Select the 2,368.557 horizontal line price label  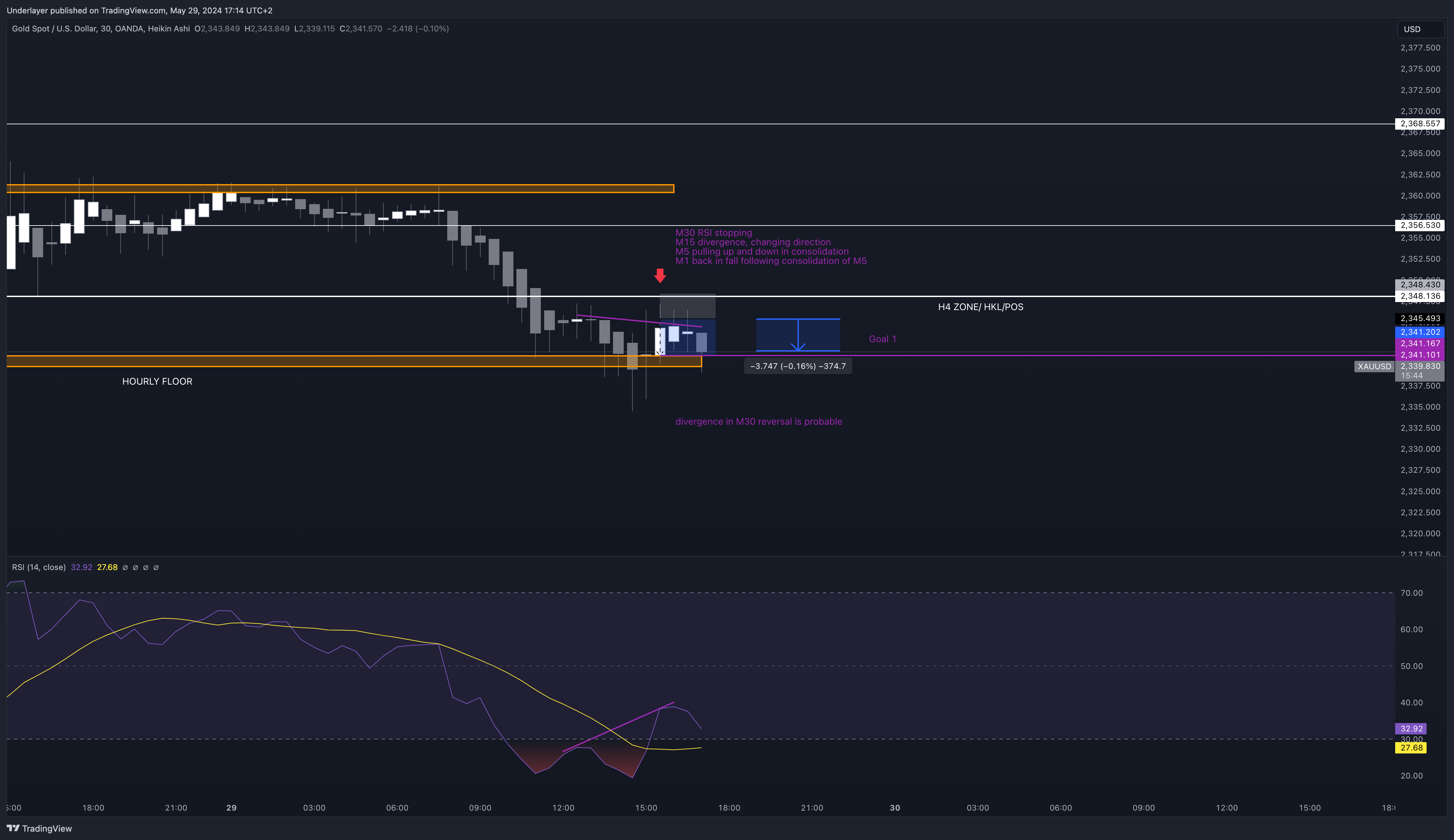1419,124
